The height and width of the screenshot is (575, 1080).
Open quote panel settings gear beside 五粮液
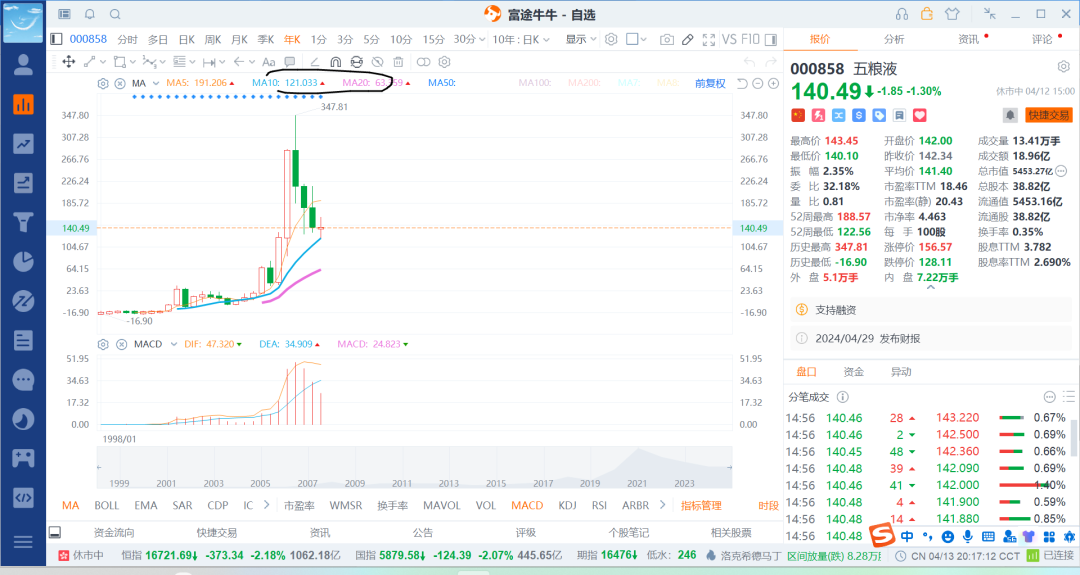point(1063,67)
